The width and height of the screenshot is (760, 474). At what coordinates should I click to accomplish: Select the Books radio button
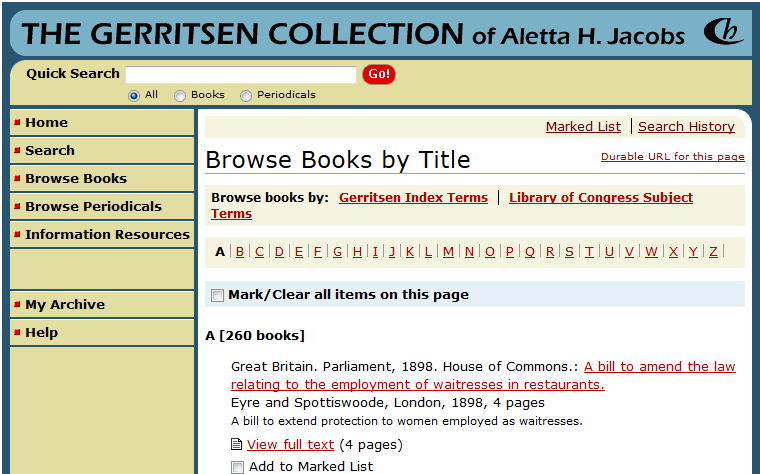coord(180,95)
